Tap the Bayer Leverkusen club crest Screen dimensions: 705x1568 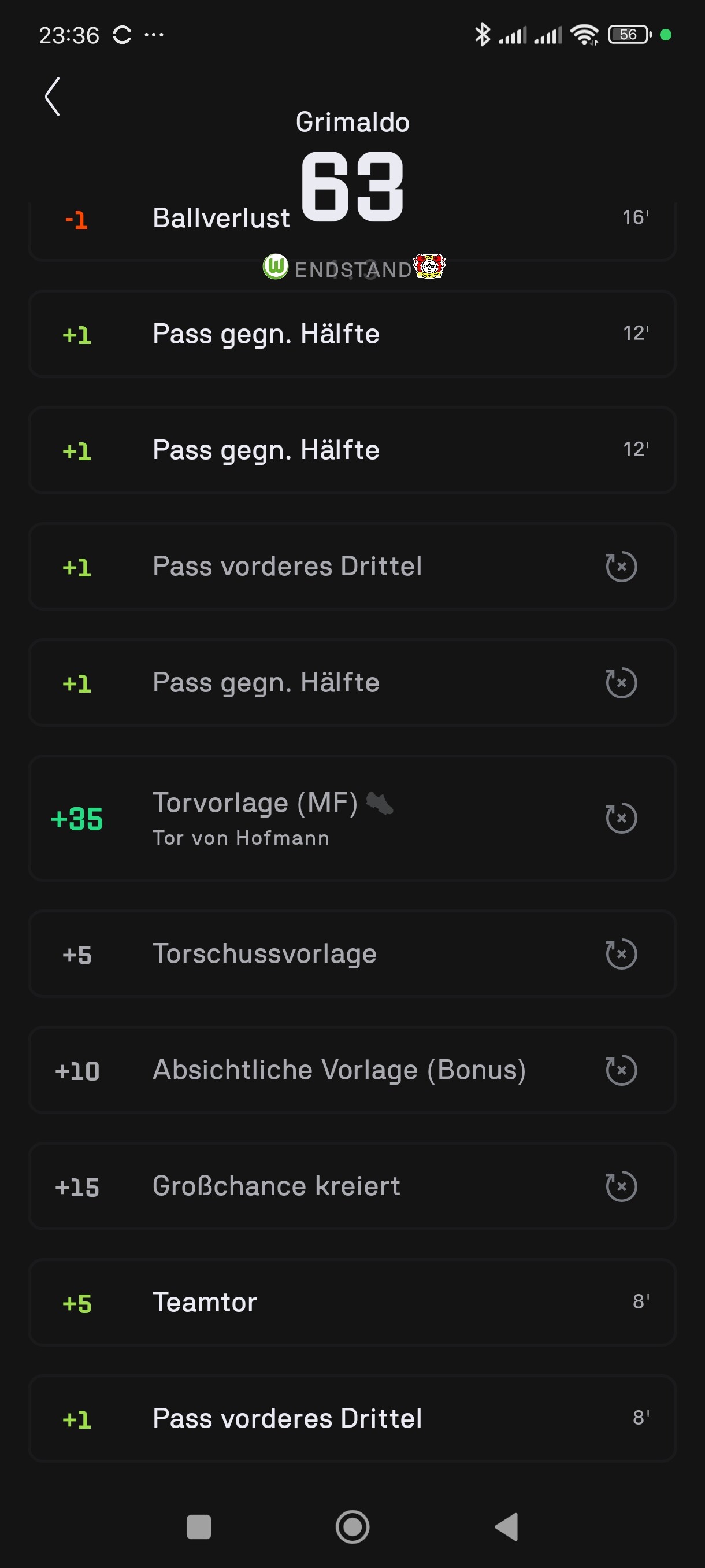click(x=429, y=266)
